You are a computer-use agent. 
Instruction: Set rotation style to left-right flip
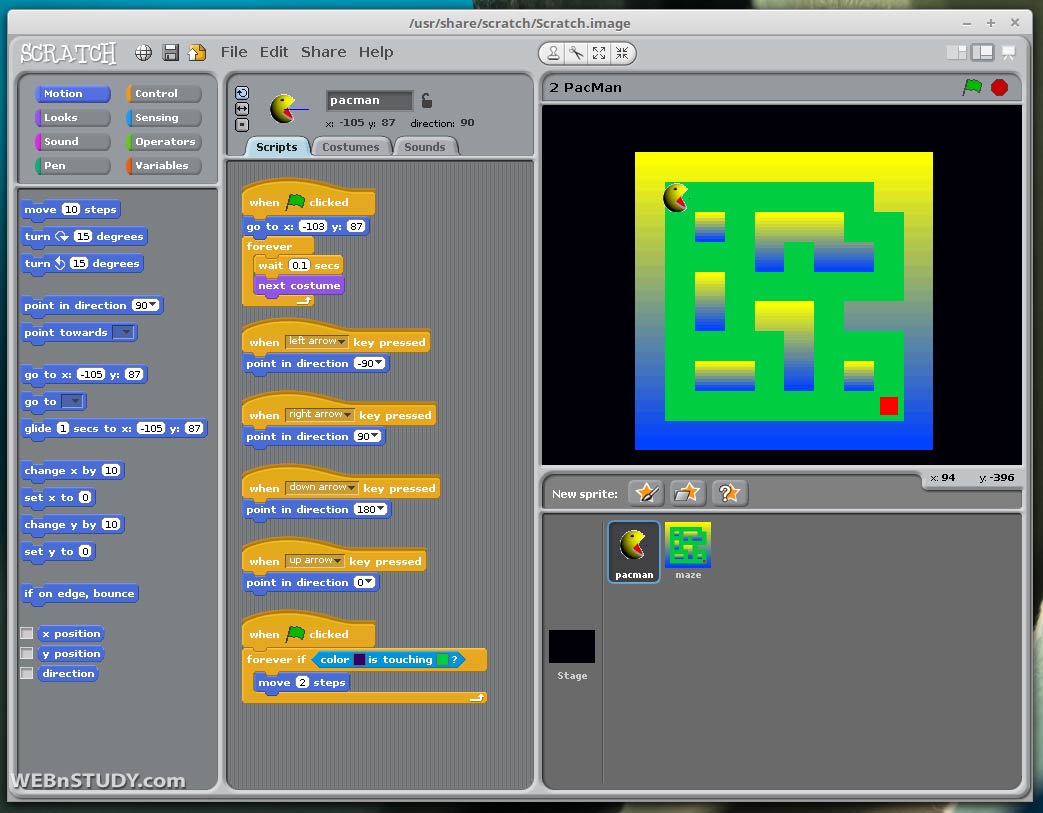(242, 108)
